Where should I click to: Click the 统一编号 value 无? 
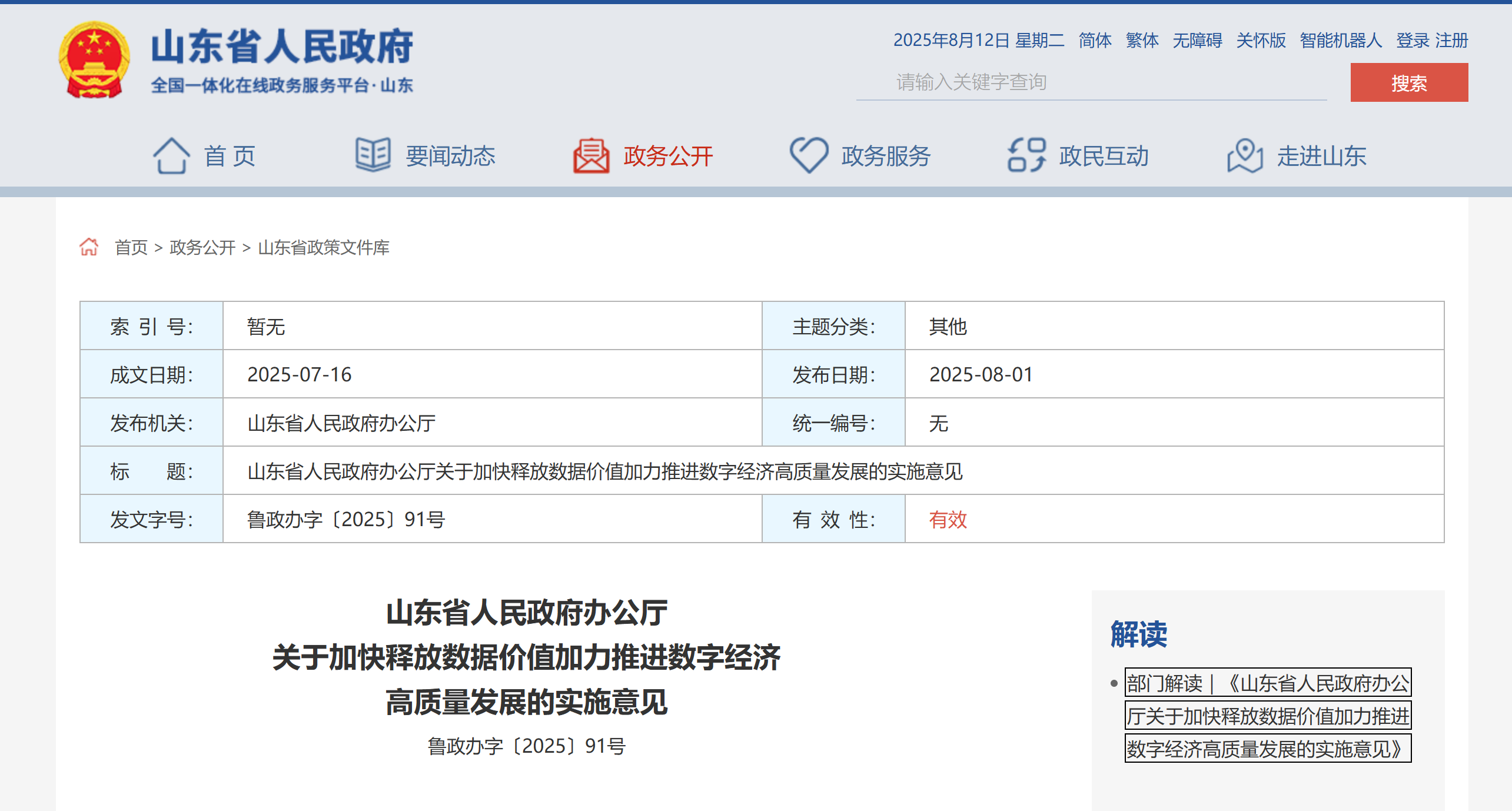pyautogui.click(x=938, y=423)
